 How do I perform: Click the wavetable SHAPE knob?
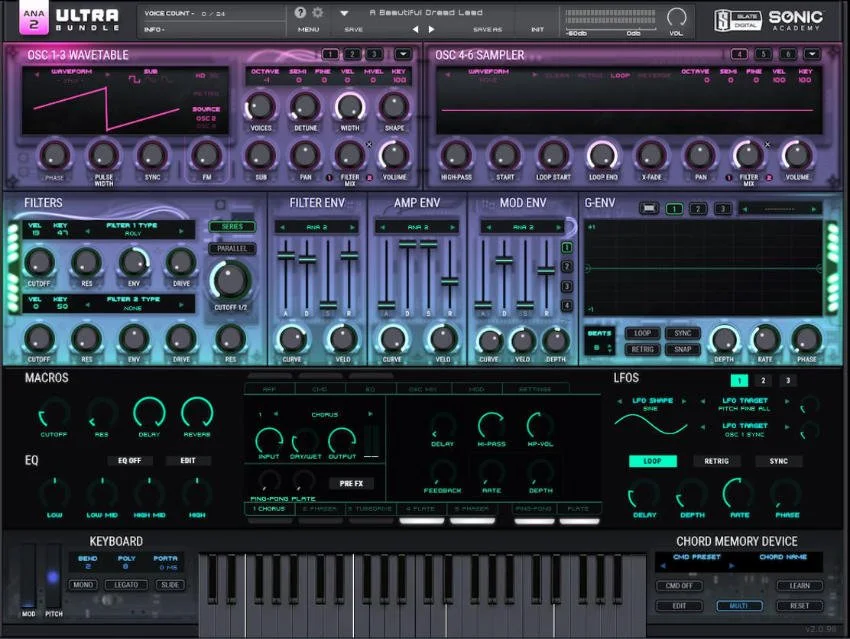394,107
